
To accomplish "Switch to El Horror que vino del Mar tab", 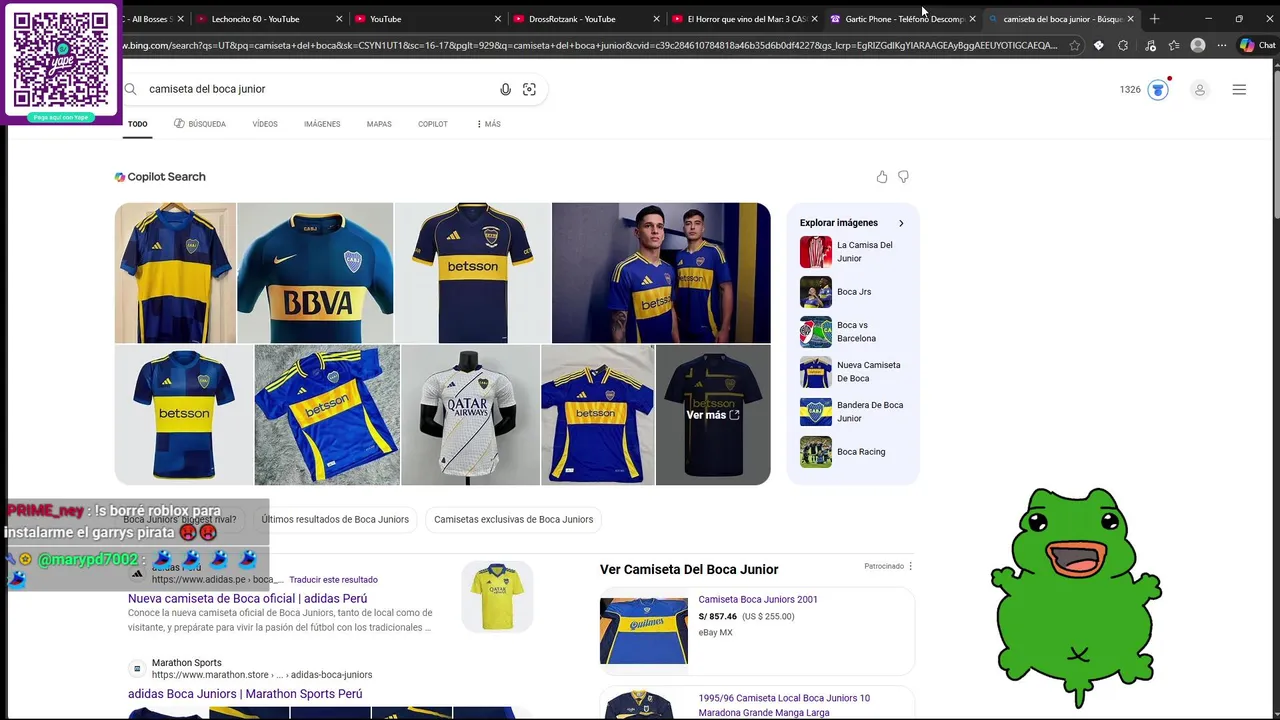I will coord(745,19).
